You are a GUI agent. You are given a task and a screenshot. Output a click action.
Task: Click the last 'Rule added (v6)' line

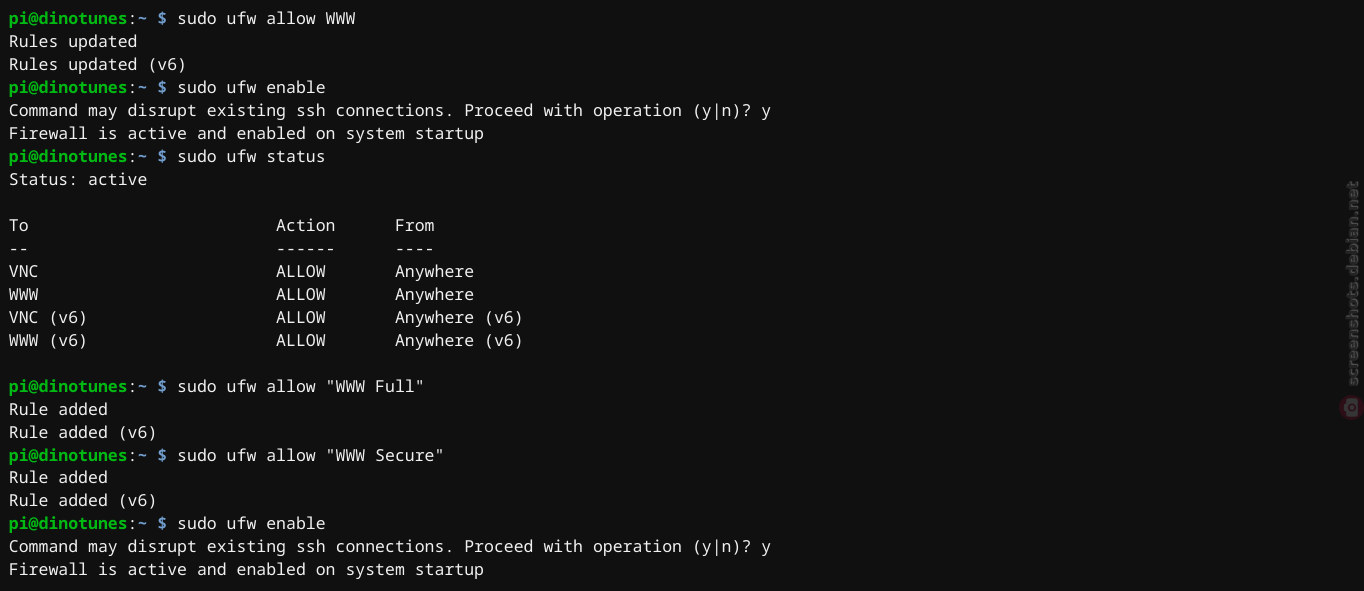[x=83, y=501]
